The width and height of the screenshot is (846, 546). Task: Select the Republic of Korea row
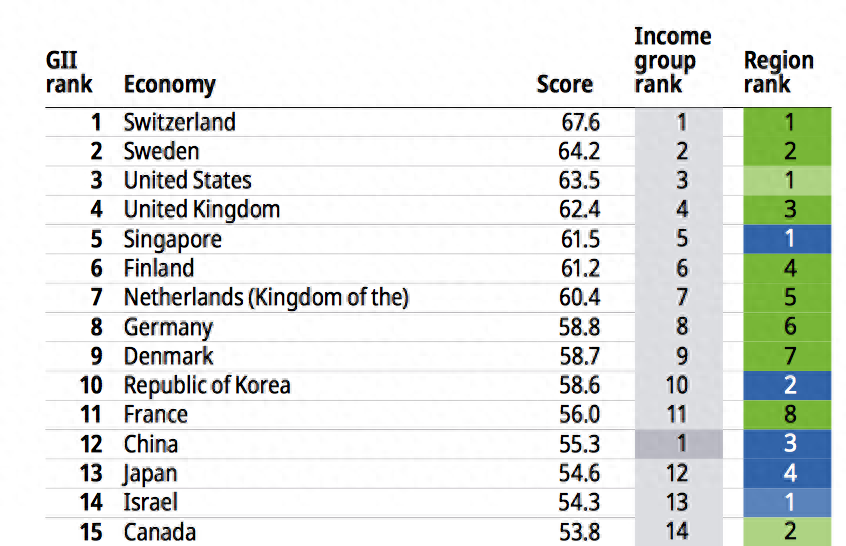[x=207, y=386]
